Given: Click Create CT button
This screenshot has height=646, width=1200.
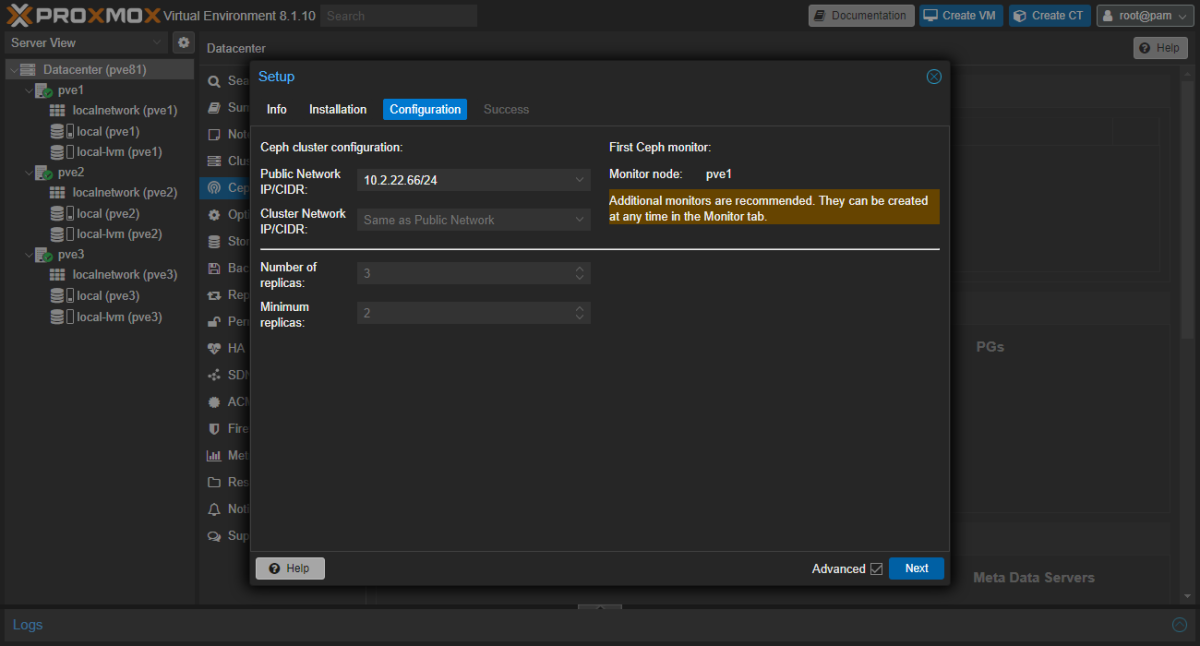Looking at the screenshot, I should click(x=1050, y=15).
